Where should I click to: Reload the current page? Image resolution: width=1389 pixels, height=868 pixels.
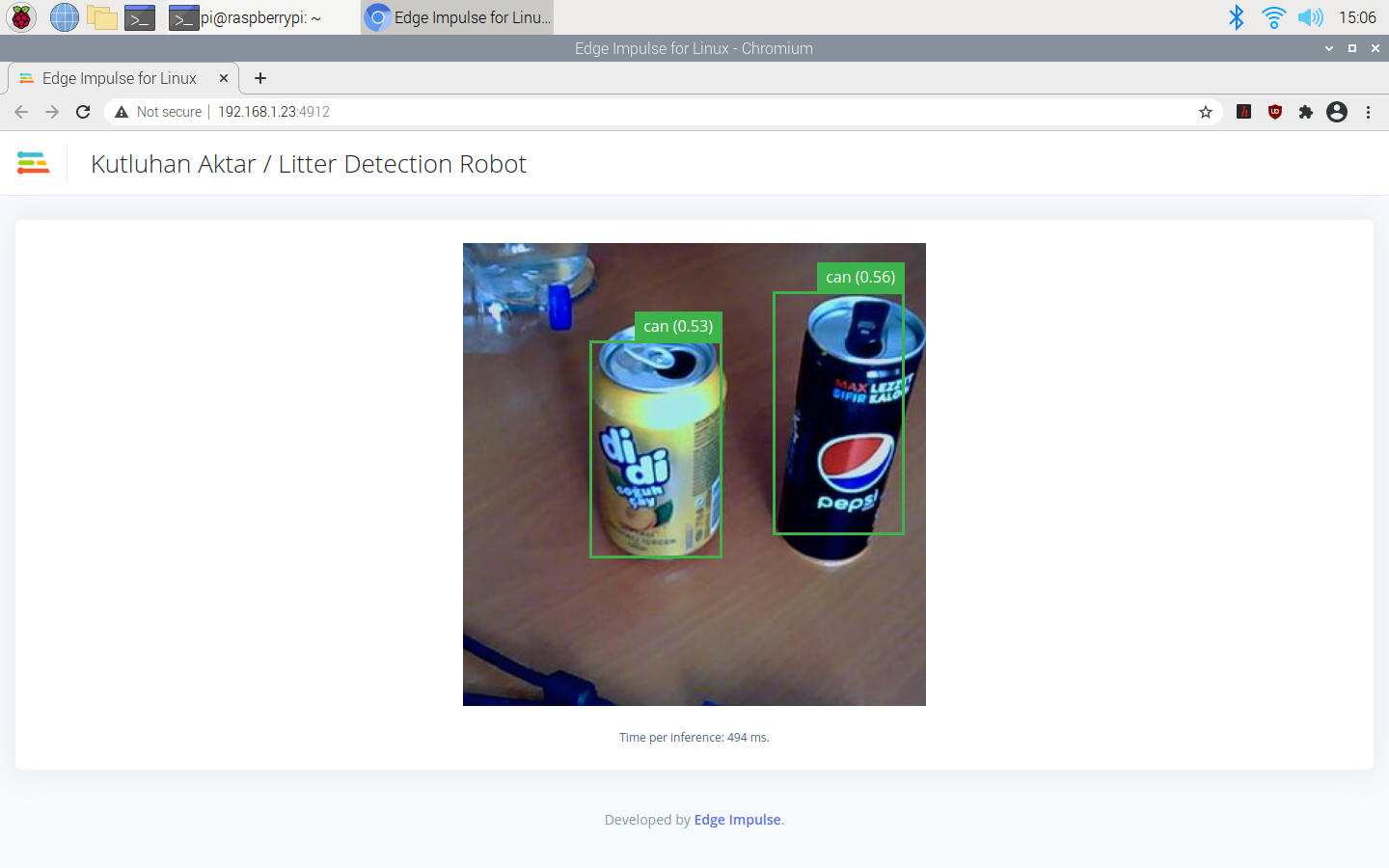(83, 112)
